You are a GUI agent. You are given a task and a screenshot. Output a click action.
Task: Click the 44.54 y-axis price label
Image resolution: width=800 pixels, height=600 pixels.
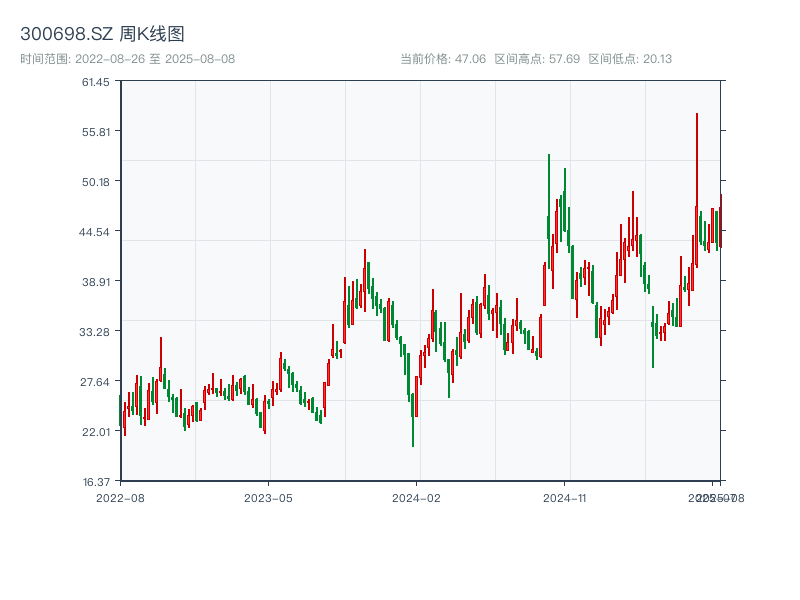[96, 232]
